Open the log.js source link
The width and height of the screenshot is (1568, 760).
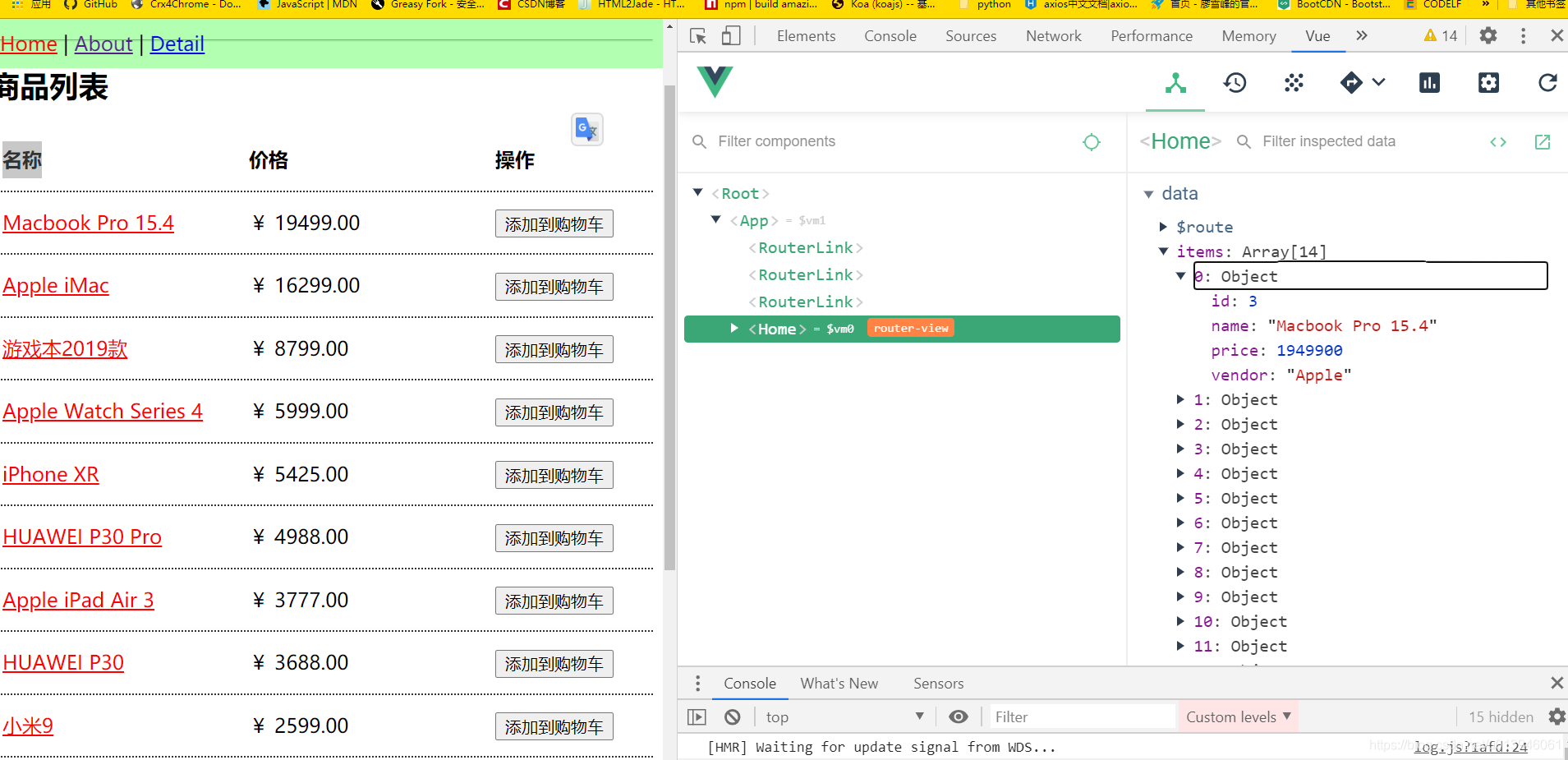point(1470,747)
